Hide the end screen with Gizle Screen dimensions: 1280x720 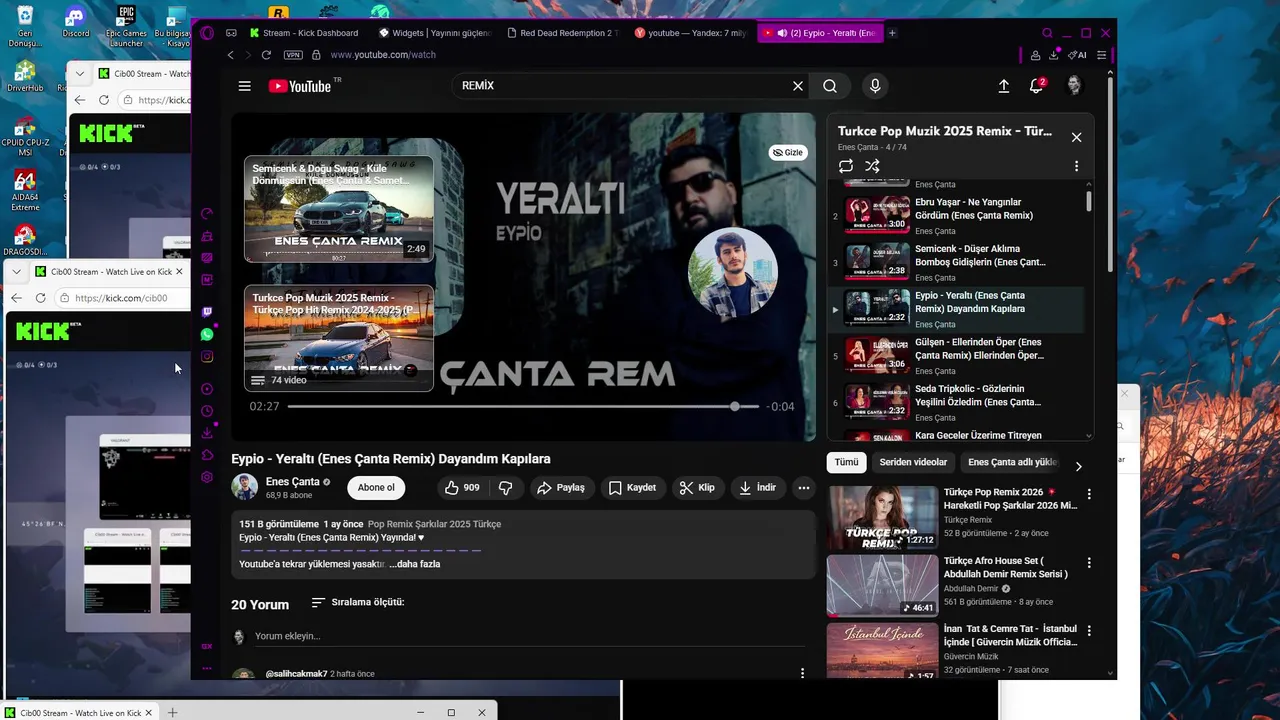point(788,152)
